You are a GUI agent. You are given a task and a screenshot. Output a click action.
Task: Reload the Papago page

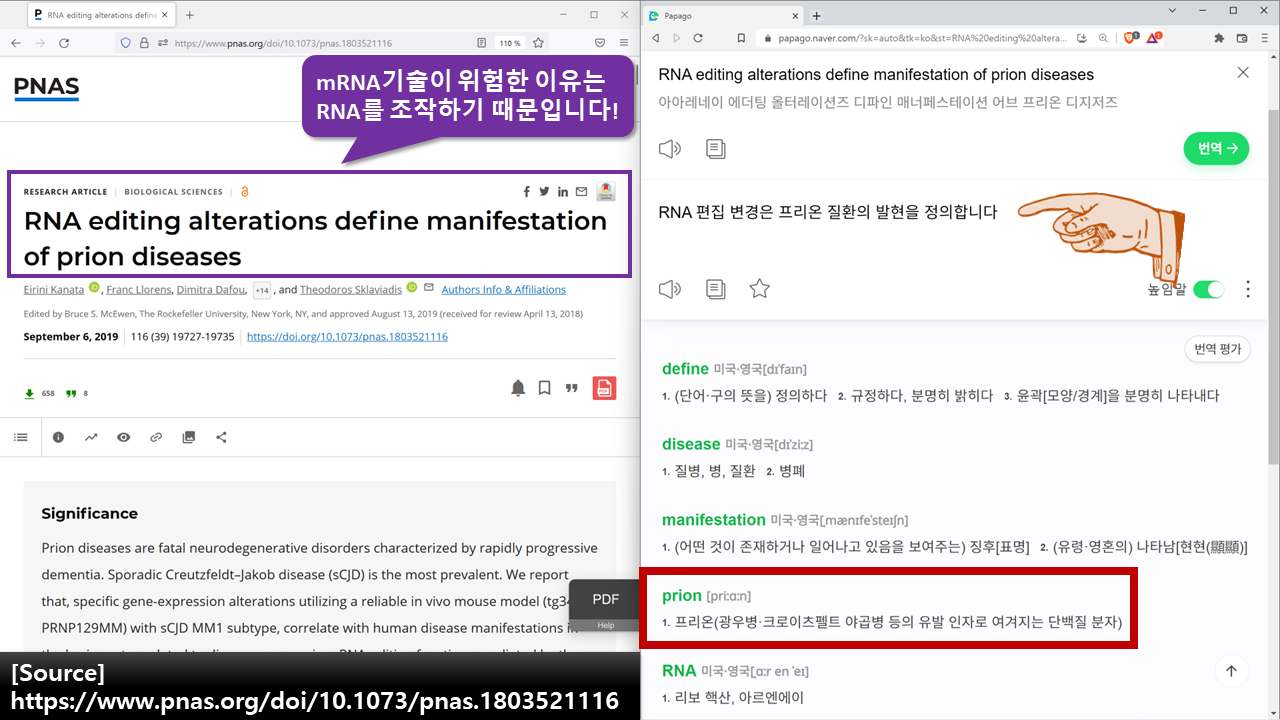(x=698, y=38)
